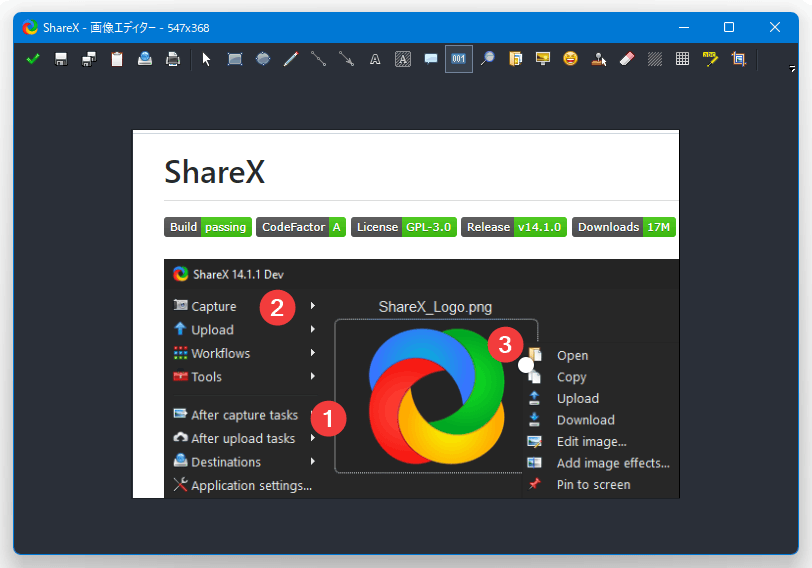
Task: Close the ShareX image editor window
Action: (x=775, y=27)
